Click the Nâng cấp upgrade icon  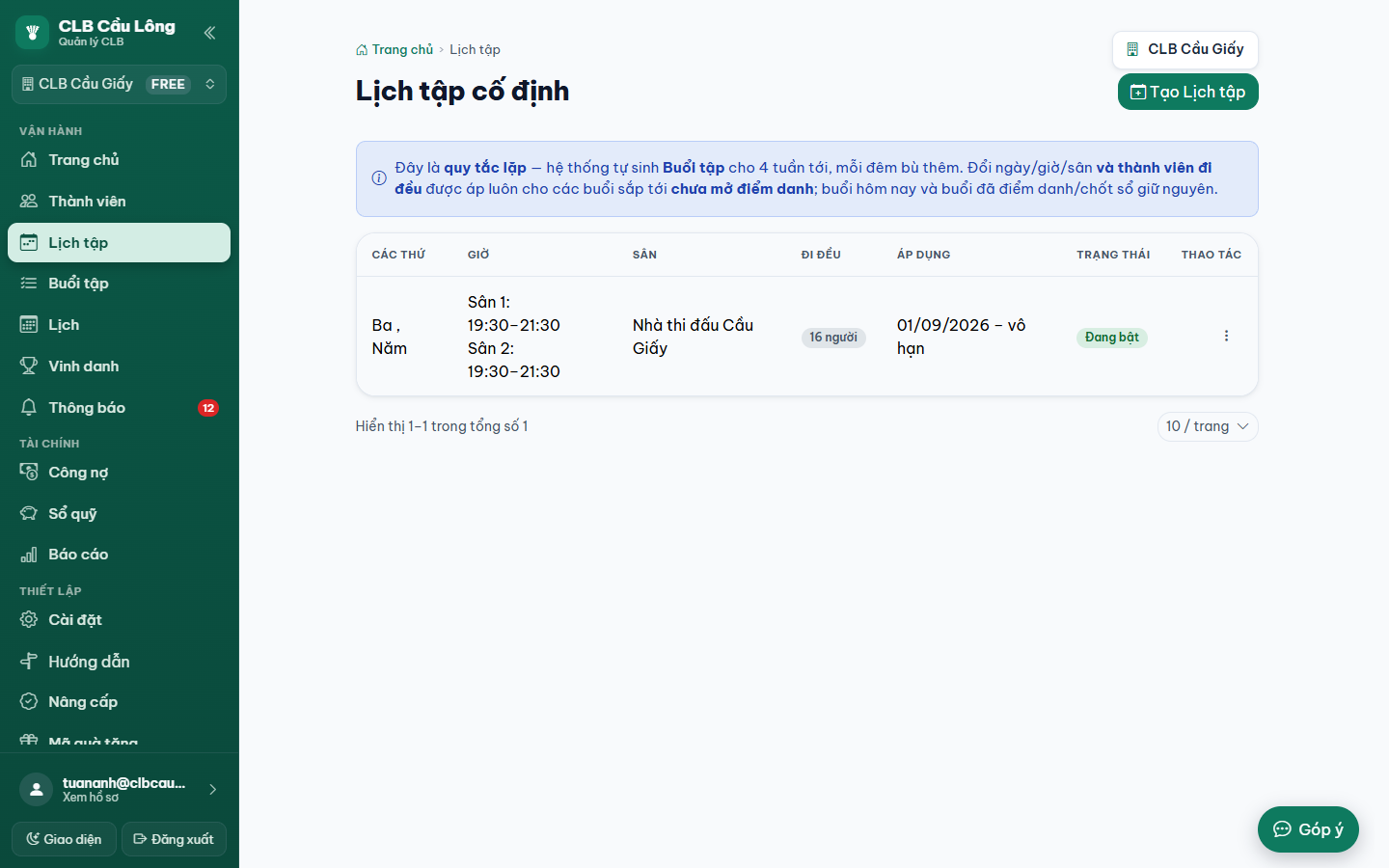coord(29,702)
